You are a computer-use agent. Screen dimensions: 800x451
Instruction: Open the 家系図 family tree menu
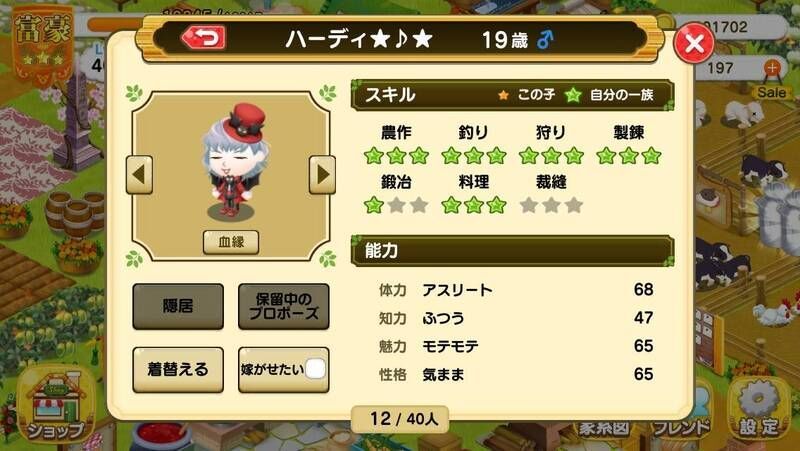click(x=604, y=428)
